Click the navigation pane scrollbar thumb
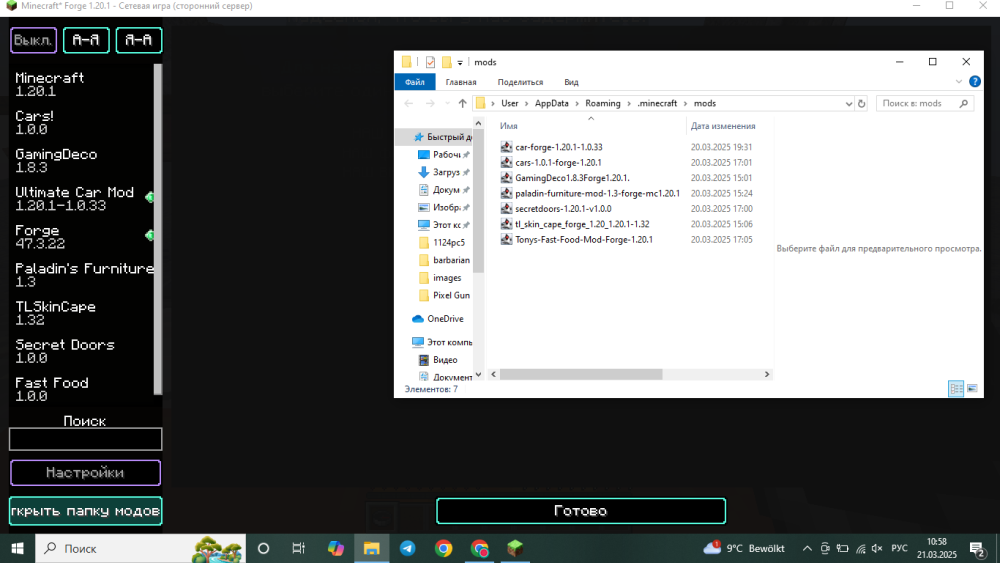The height and width of the screenshot is (563, 1000). pyautogui.click(x=478, y=201)
